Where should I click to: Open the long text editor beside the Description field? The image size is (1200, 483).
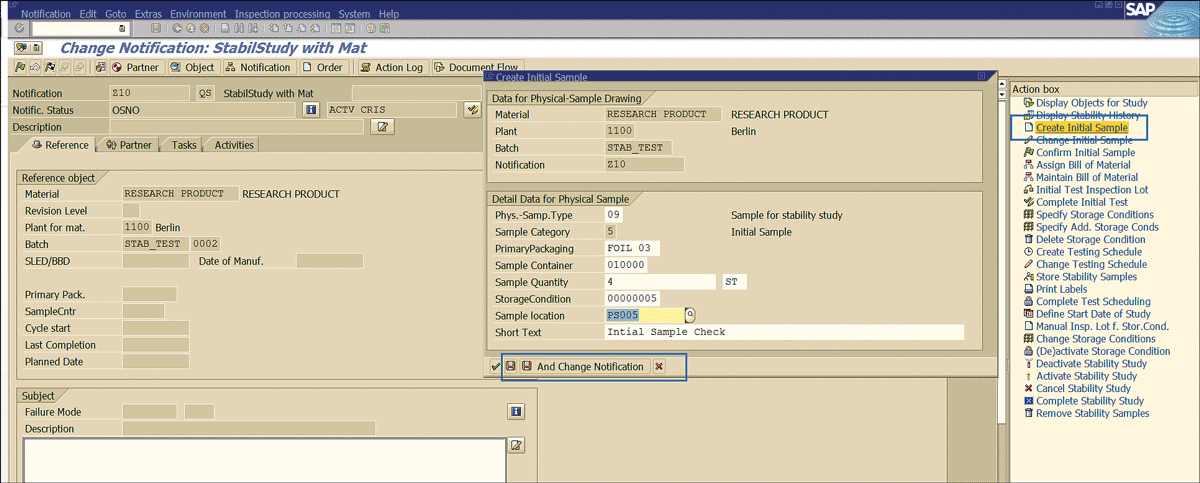(381, 126)
